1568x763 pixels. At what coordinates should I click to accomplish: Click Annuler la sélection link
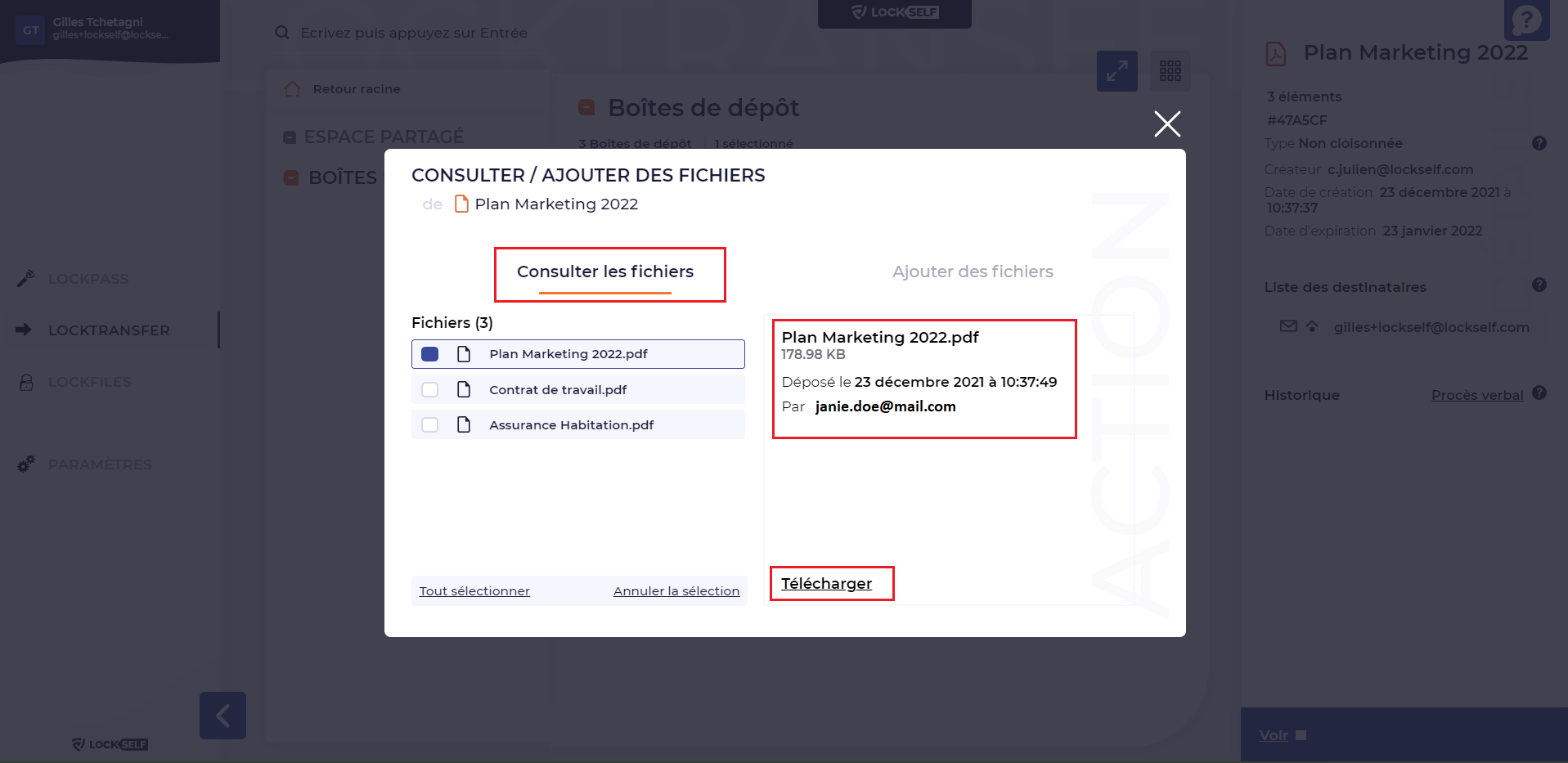click(676, 591)
